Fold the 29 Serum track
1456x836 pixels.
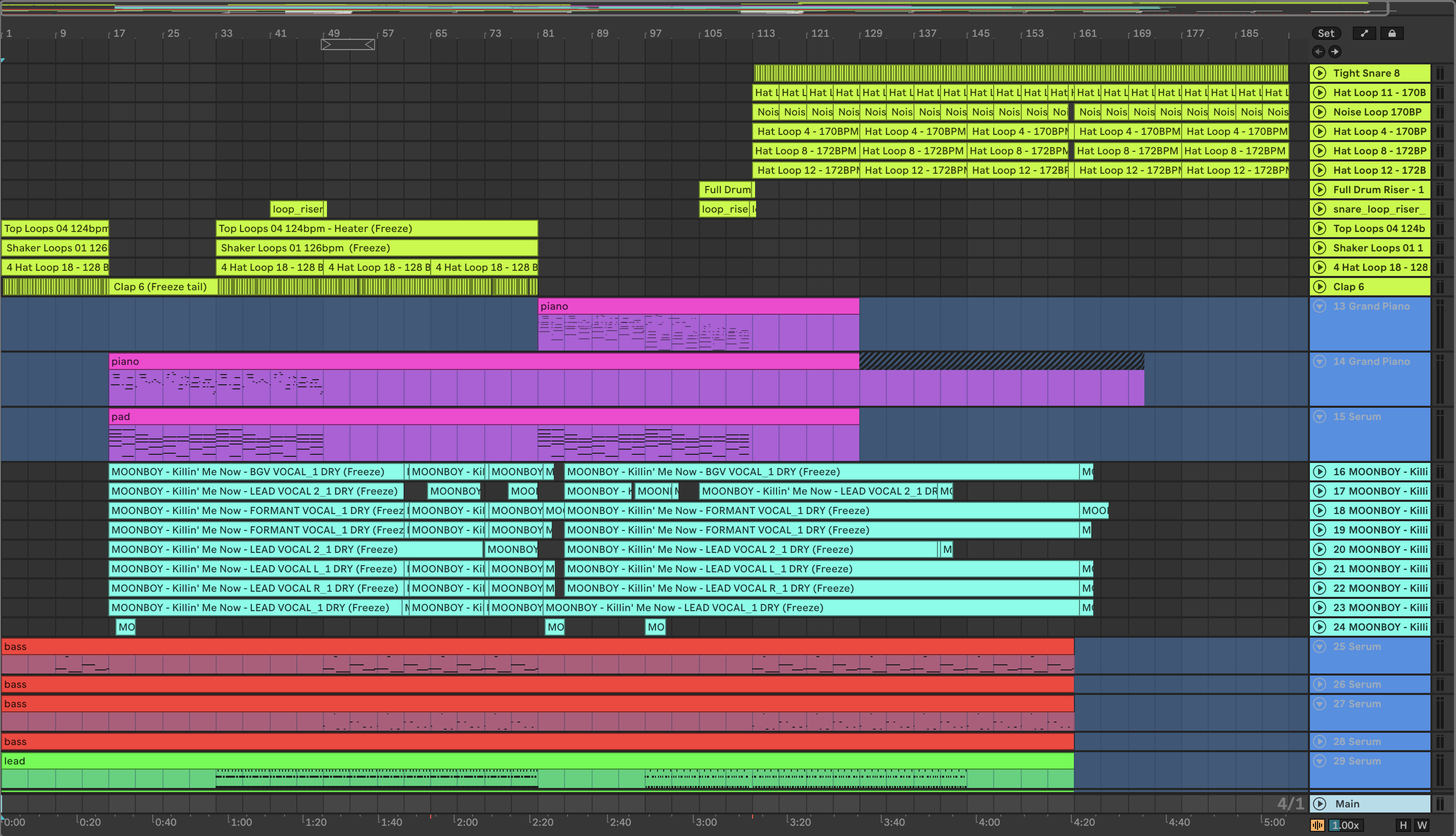(1320, 761)
